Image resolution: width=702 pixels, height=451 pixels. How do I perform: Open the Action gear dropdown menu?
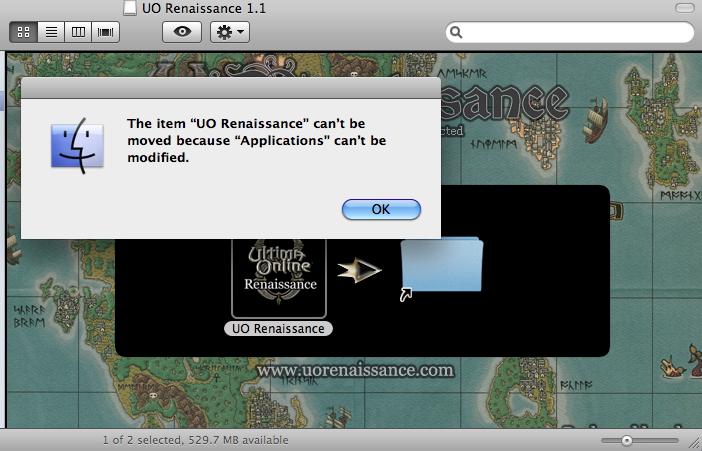pos(230,32)
